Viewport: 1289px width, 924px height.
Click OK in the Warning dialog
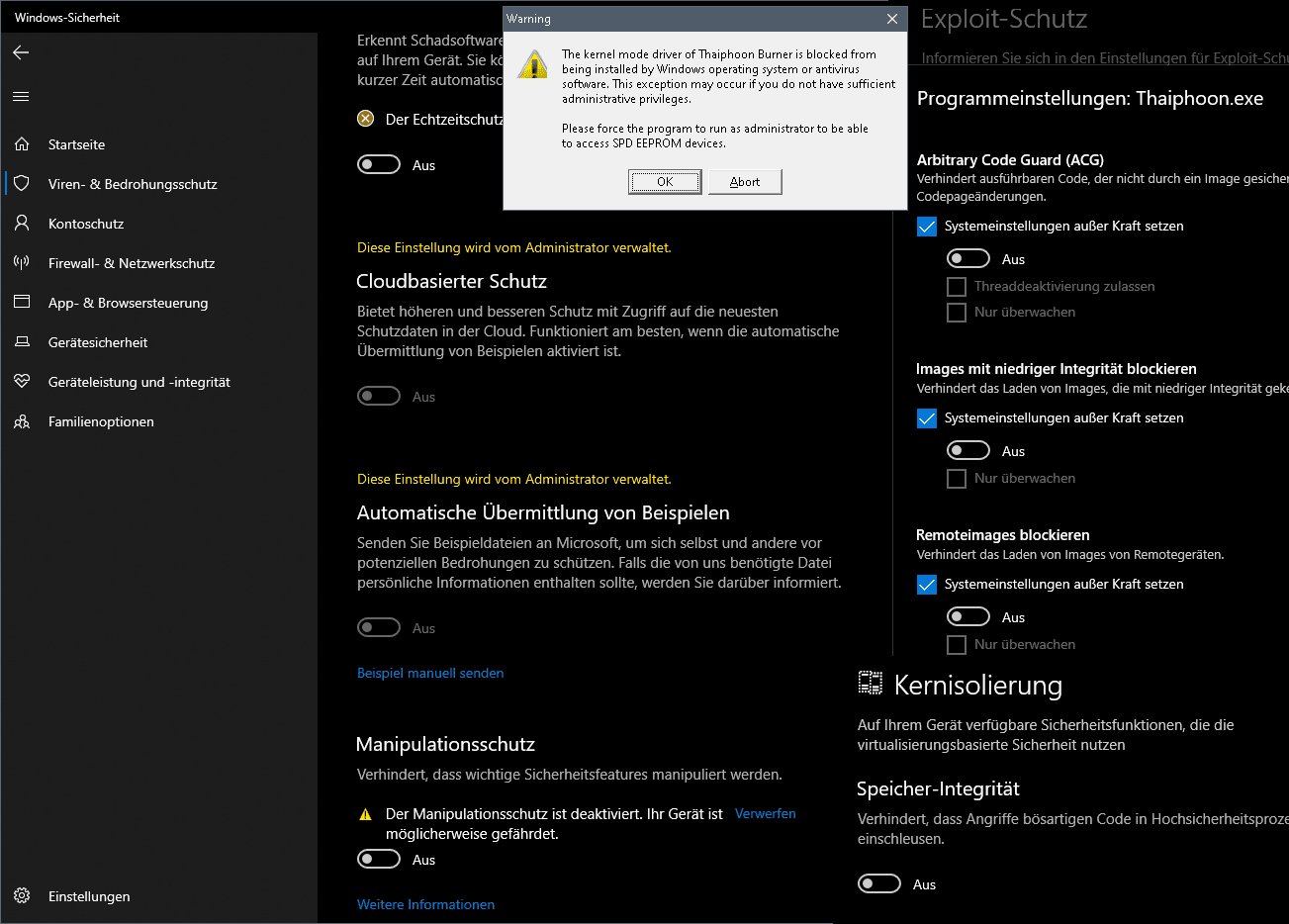[665, 182]
